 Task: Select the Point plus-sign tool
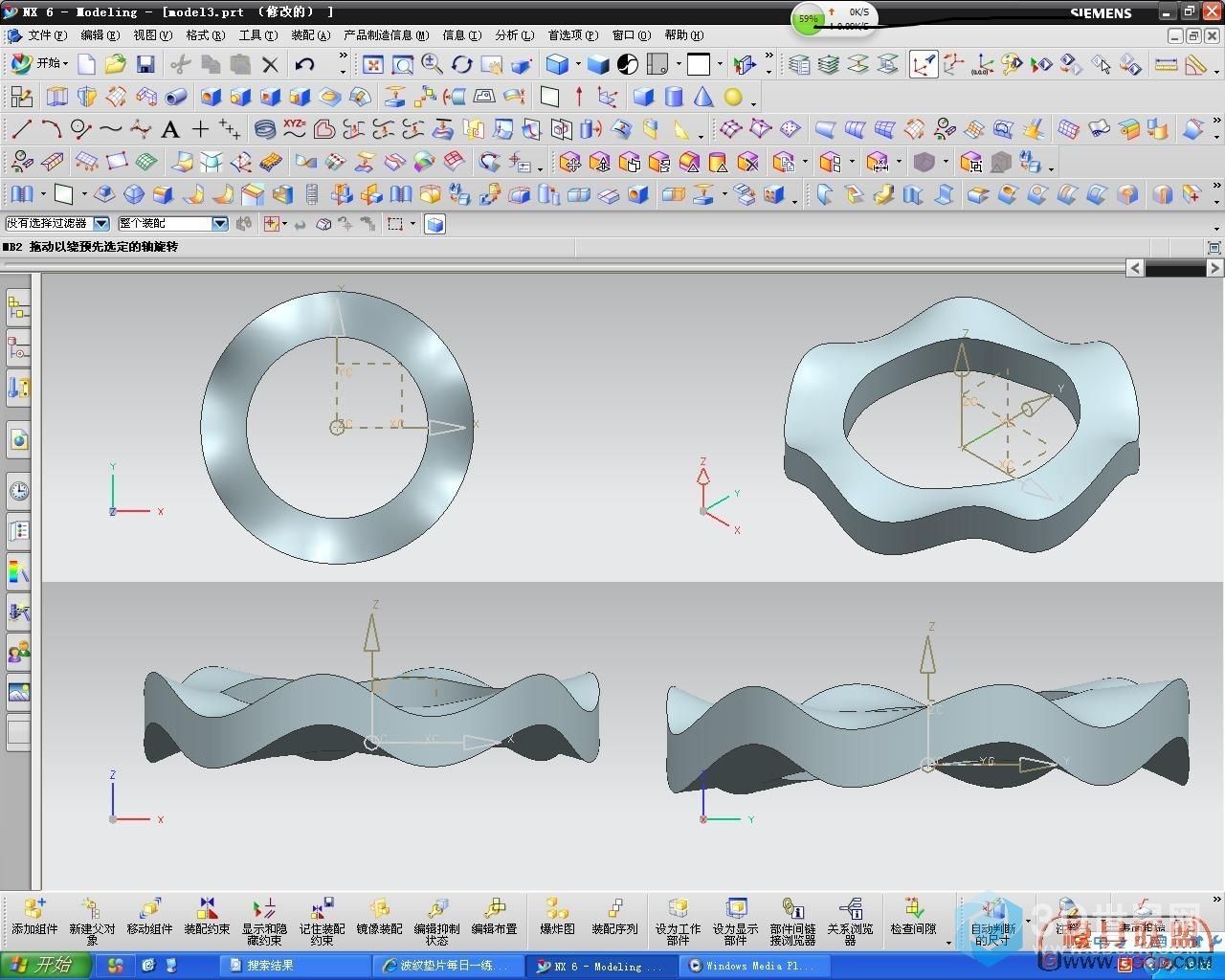[200, 128]
